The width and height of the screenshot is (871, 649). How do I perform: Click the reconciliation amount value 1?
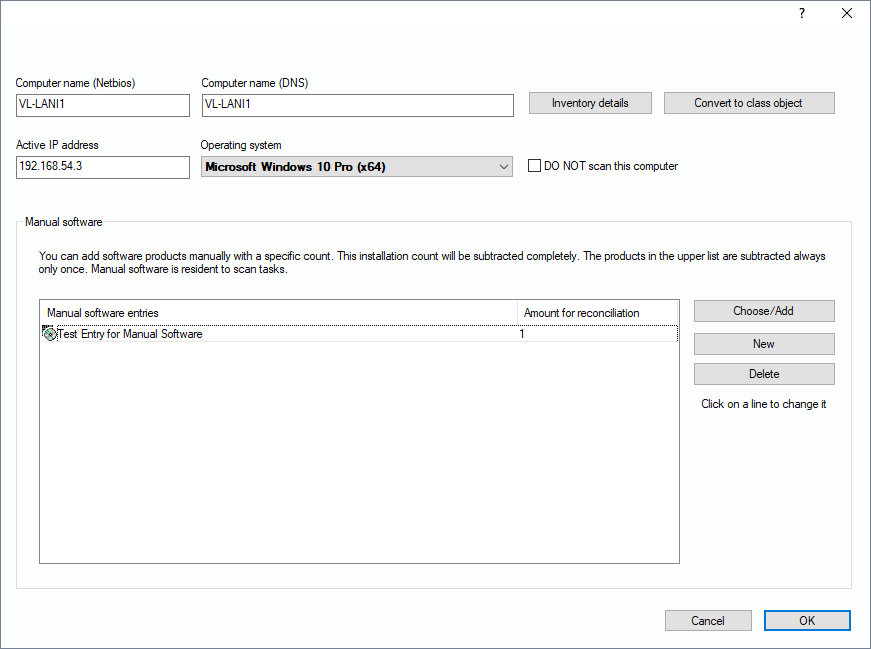click(522, 334)
